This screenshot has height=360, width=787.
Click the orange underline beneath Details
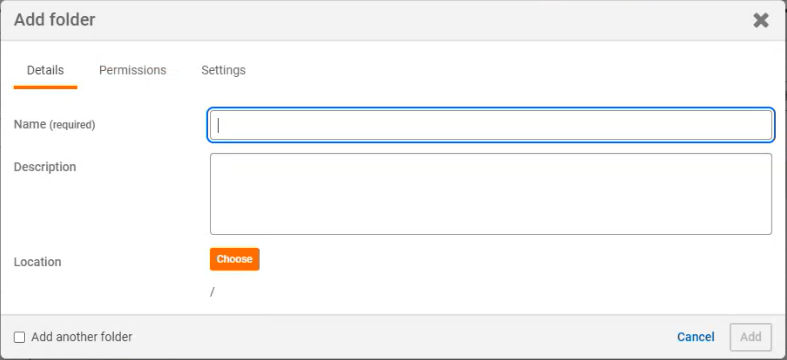point(45,87)
